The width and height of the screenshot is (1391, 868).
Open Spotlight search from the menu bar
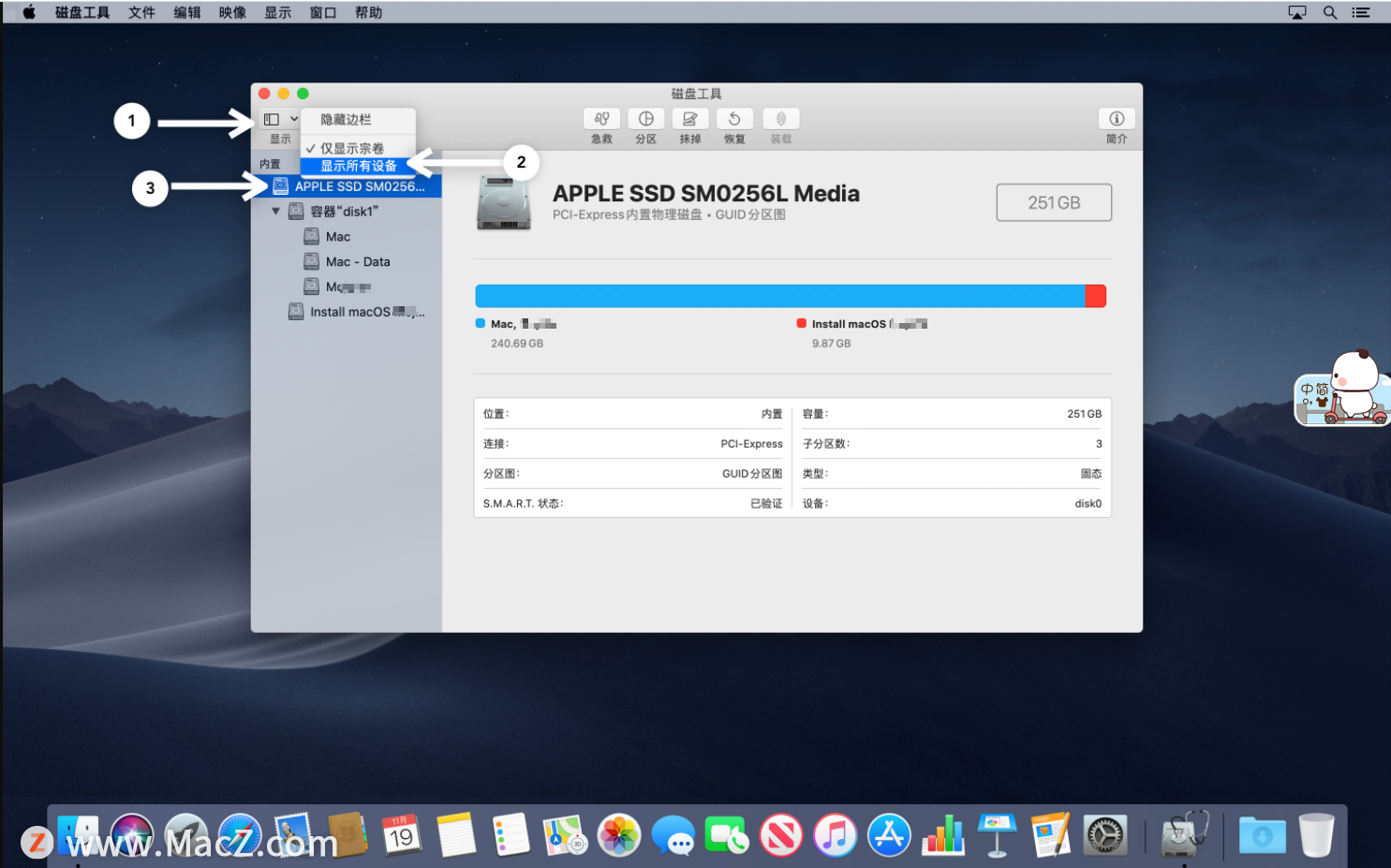point(1330,12)
